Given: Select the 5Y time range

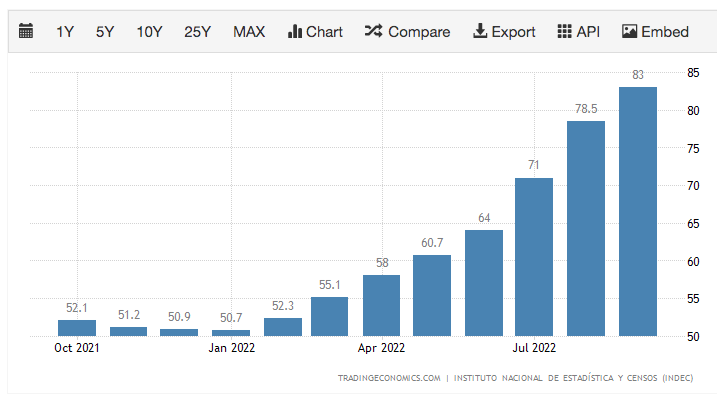Looking at the screenshot, I should point(105,32).
